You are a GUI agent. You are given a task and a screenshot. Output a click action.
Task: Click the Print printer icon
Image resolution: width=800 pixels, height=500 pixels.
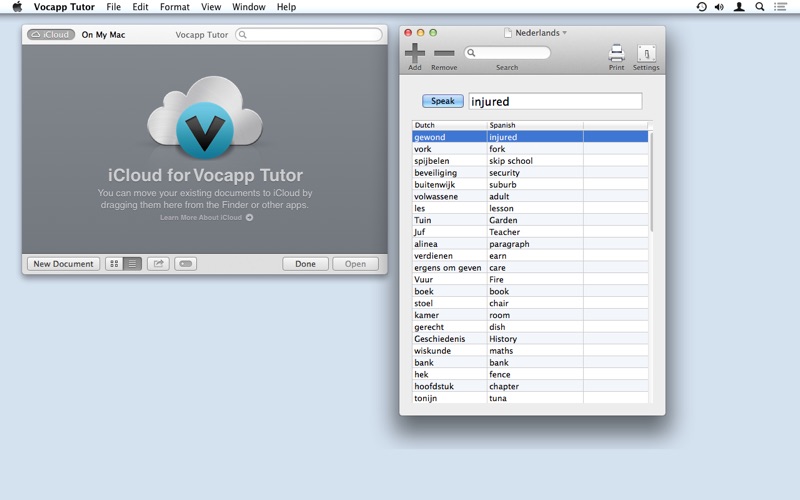pos(616,53)
